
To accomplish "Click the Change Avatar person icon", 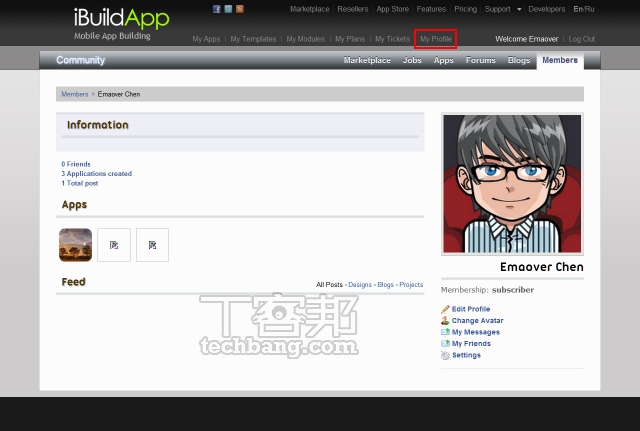I will (x=445, y=321).
